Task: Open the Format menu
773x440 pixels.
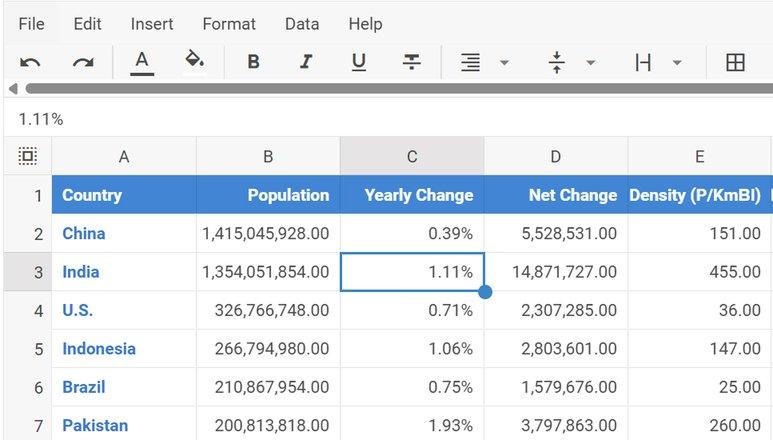Action: pos(229,24)
